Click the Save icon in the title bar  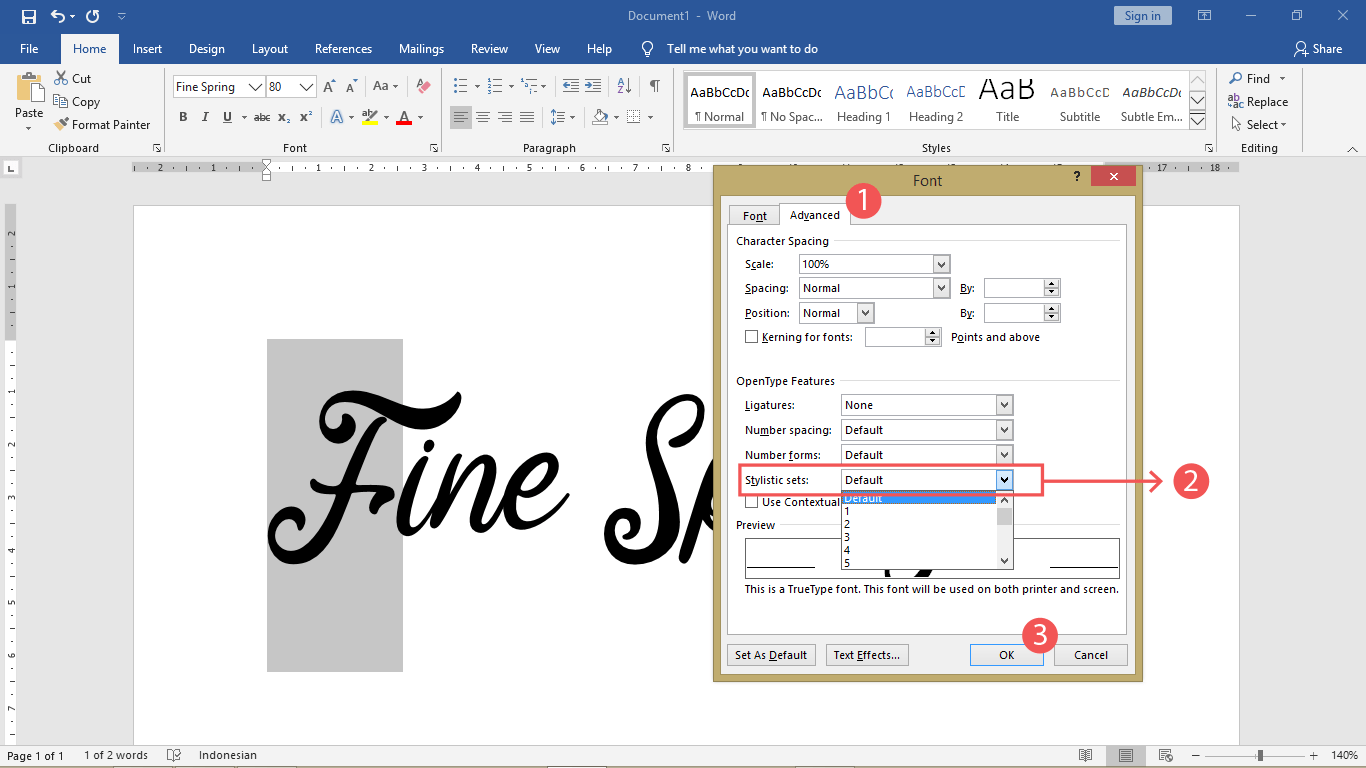pyautogui.click(x=28, y=16)
